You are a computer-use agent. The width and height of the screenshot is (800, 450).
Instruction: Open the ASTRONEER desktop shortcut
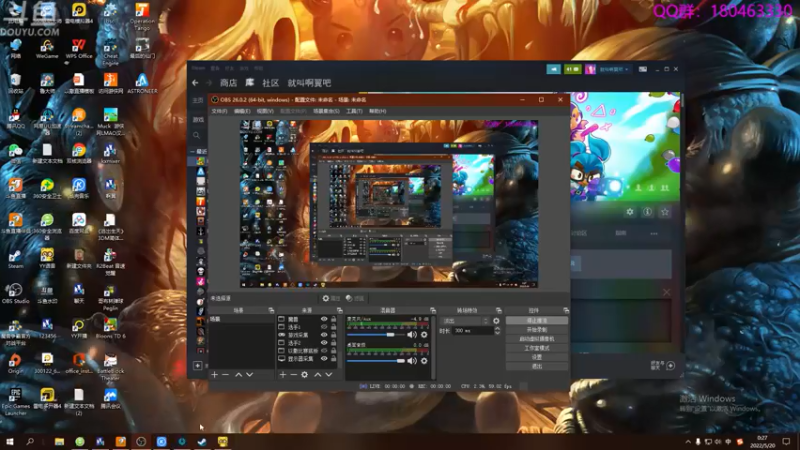pyautogui.click(x=142, y=84)
